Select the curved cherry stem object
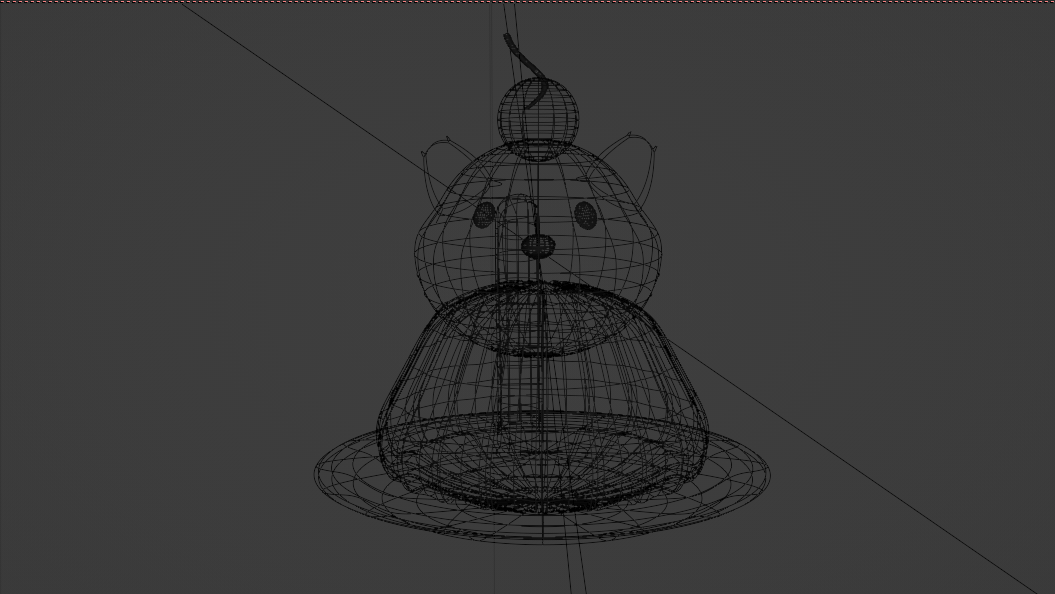This screenshot has width=1055, height=594. (525, 71)
